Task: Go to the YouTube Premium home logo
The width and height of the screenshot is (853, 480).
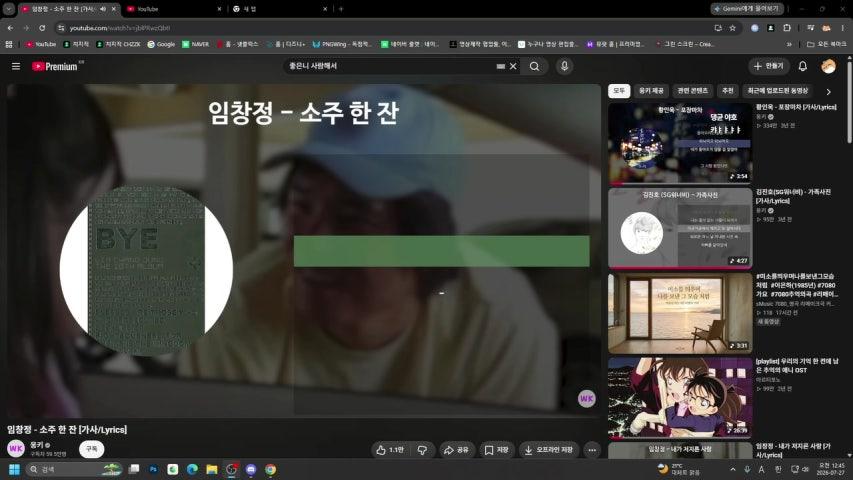Action: point(55,66)
